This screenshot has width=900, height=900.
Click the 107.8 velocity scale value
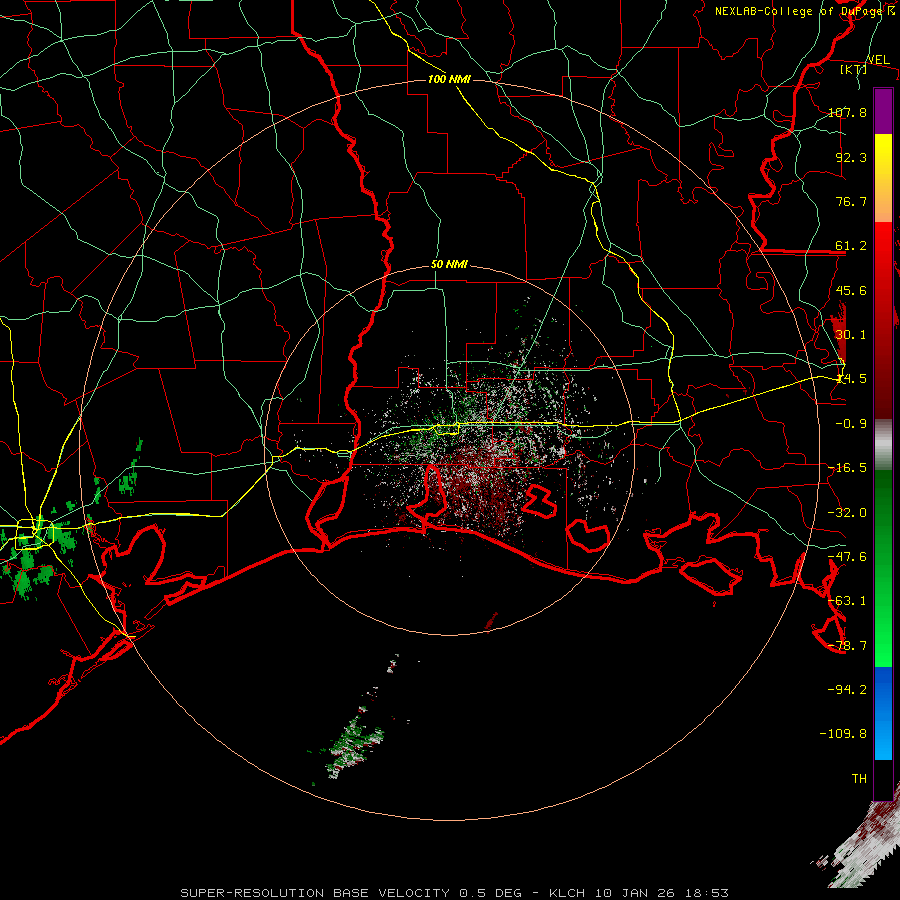point(847,112)
